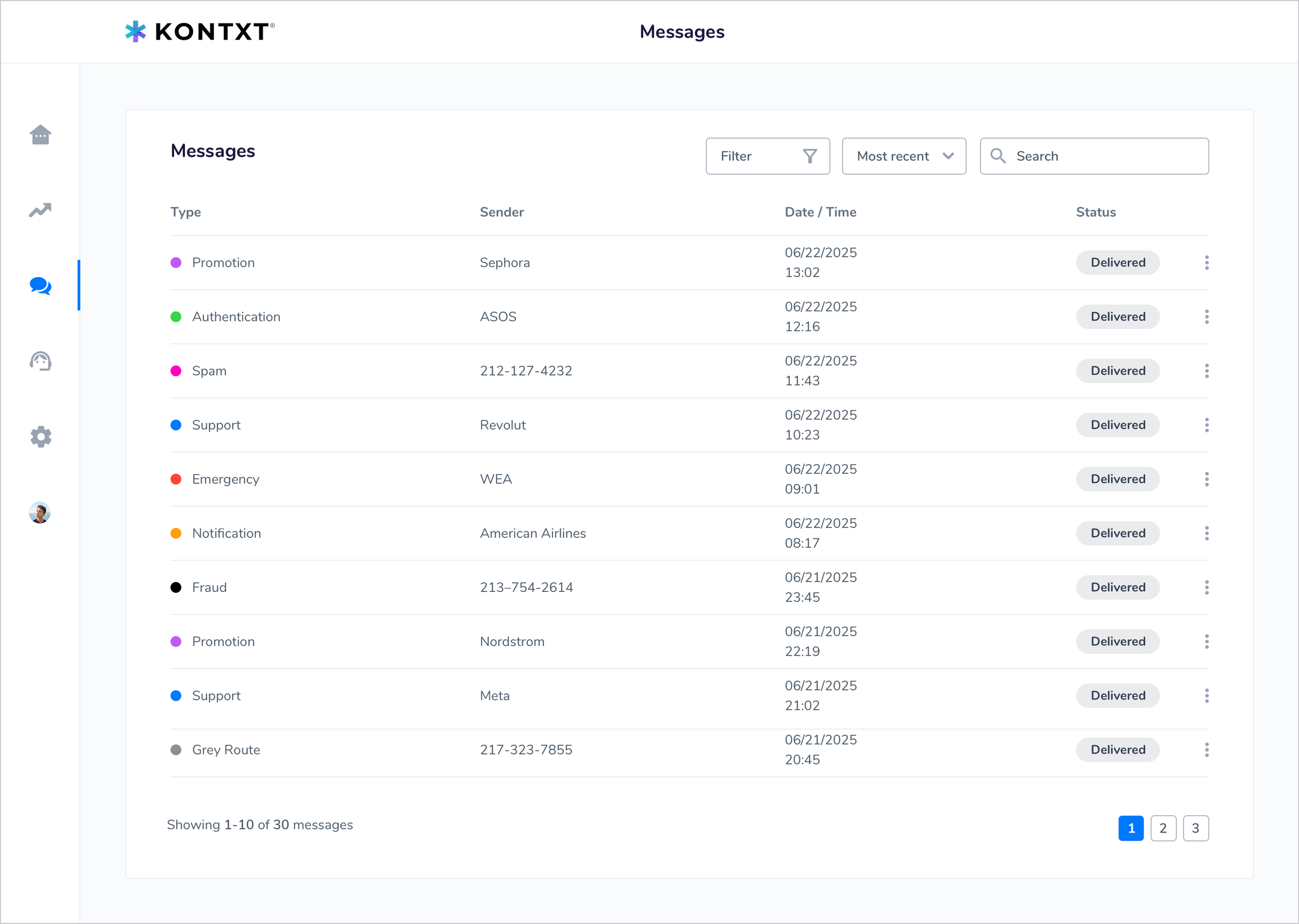Select the Type column header
The image size is (1299, 924).
click(185, 212)
